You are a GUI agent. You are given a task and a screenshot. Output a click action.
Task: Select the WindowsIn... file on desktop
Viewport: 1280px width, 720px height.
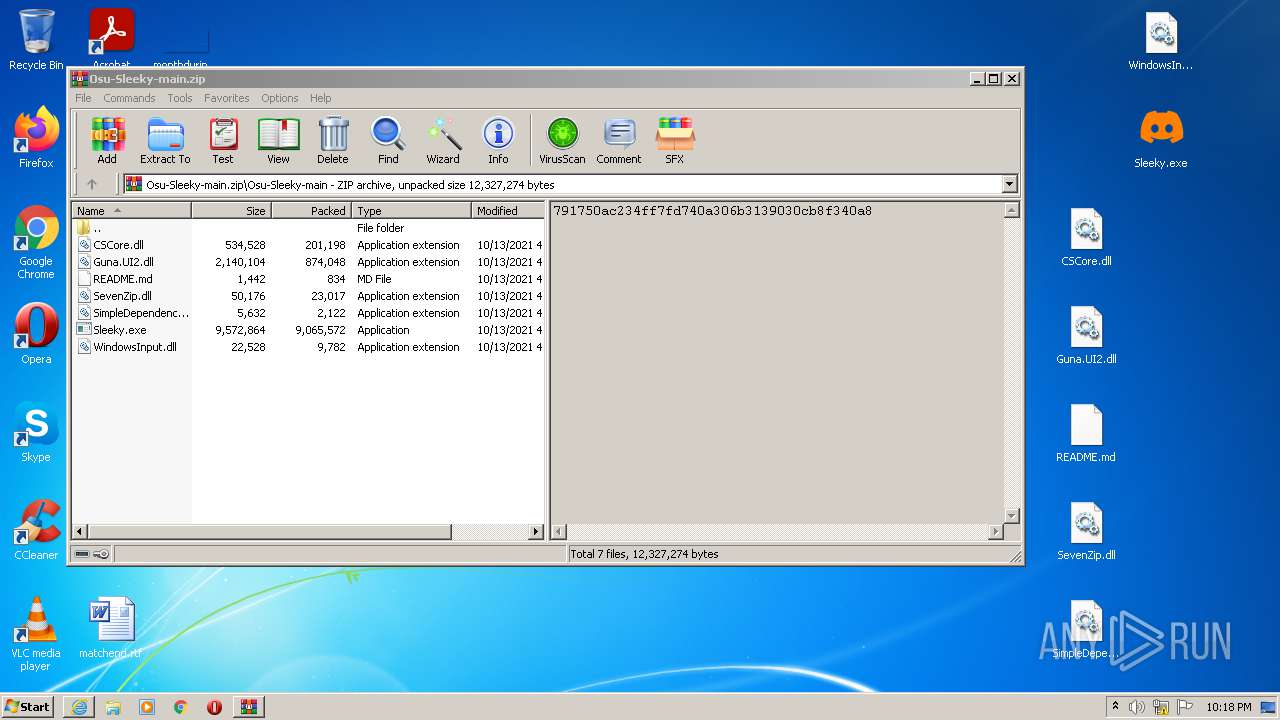pos(1161,42)
